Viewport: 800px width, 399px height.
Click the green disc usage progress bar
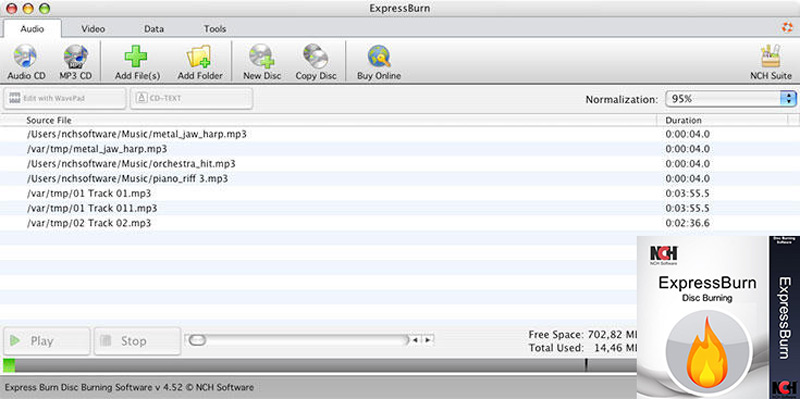coord(9,365)
